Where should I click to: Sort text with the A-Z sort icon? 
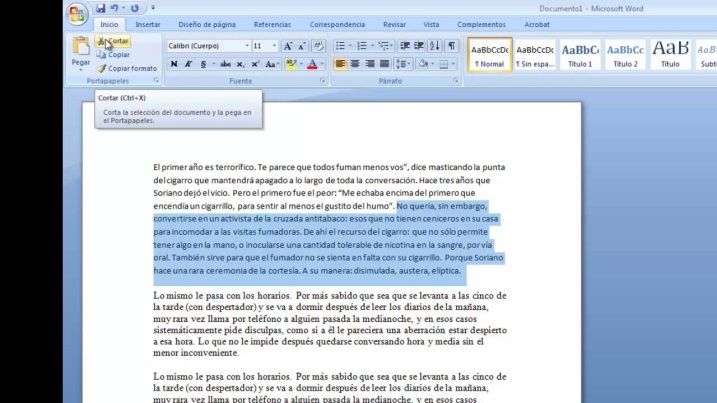tap(435, 46)
